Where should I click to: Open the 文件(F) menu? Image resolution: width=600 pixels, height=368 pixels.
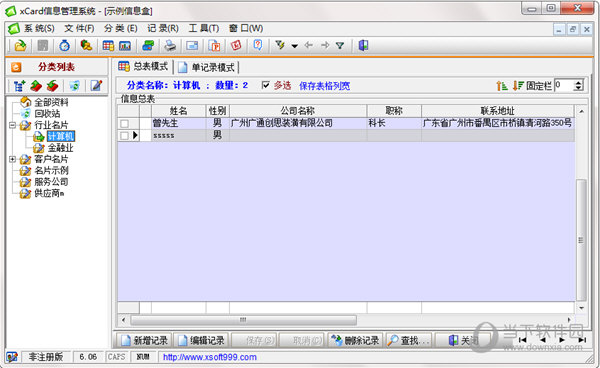coord(79,28)
